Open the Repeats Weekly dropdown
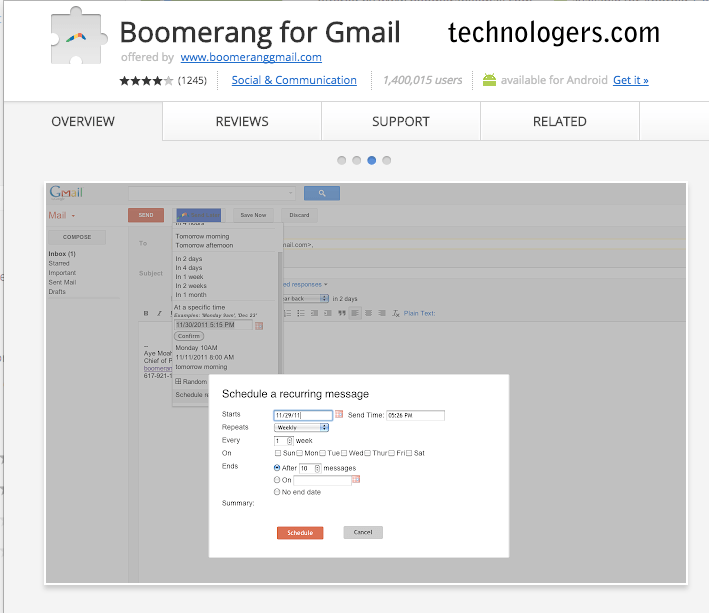The height and width of the screenshot is (613, 709). (301, 427)
